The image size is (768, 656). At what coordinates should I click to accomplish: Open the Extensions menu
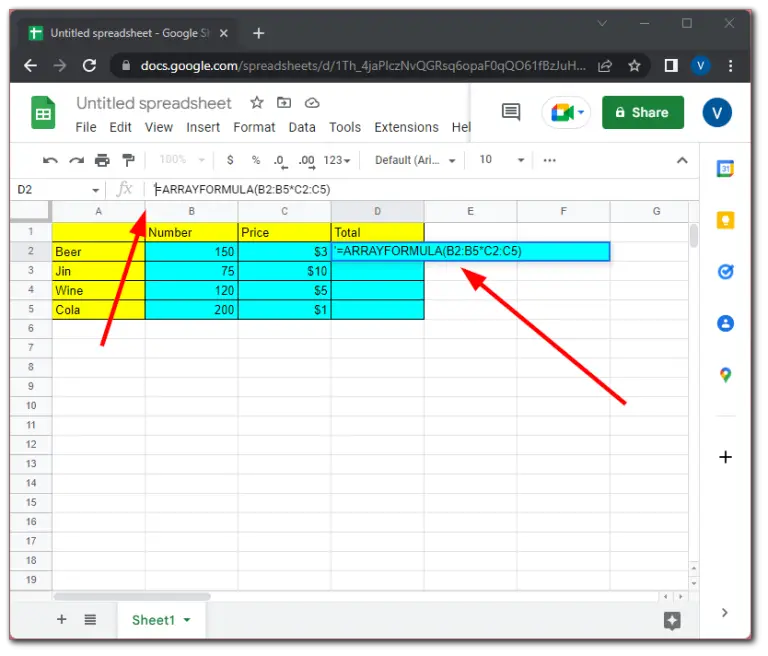[407, 127]
